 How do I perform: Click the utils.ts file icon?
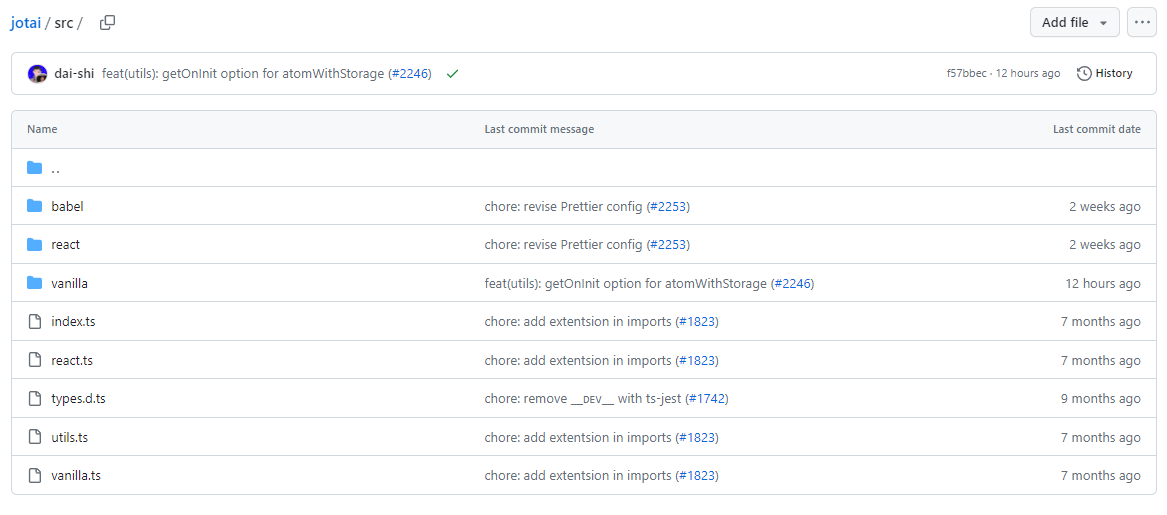[x=34, y=437]
